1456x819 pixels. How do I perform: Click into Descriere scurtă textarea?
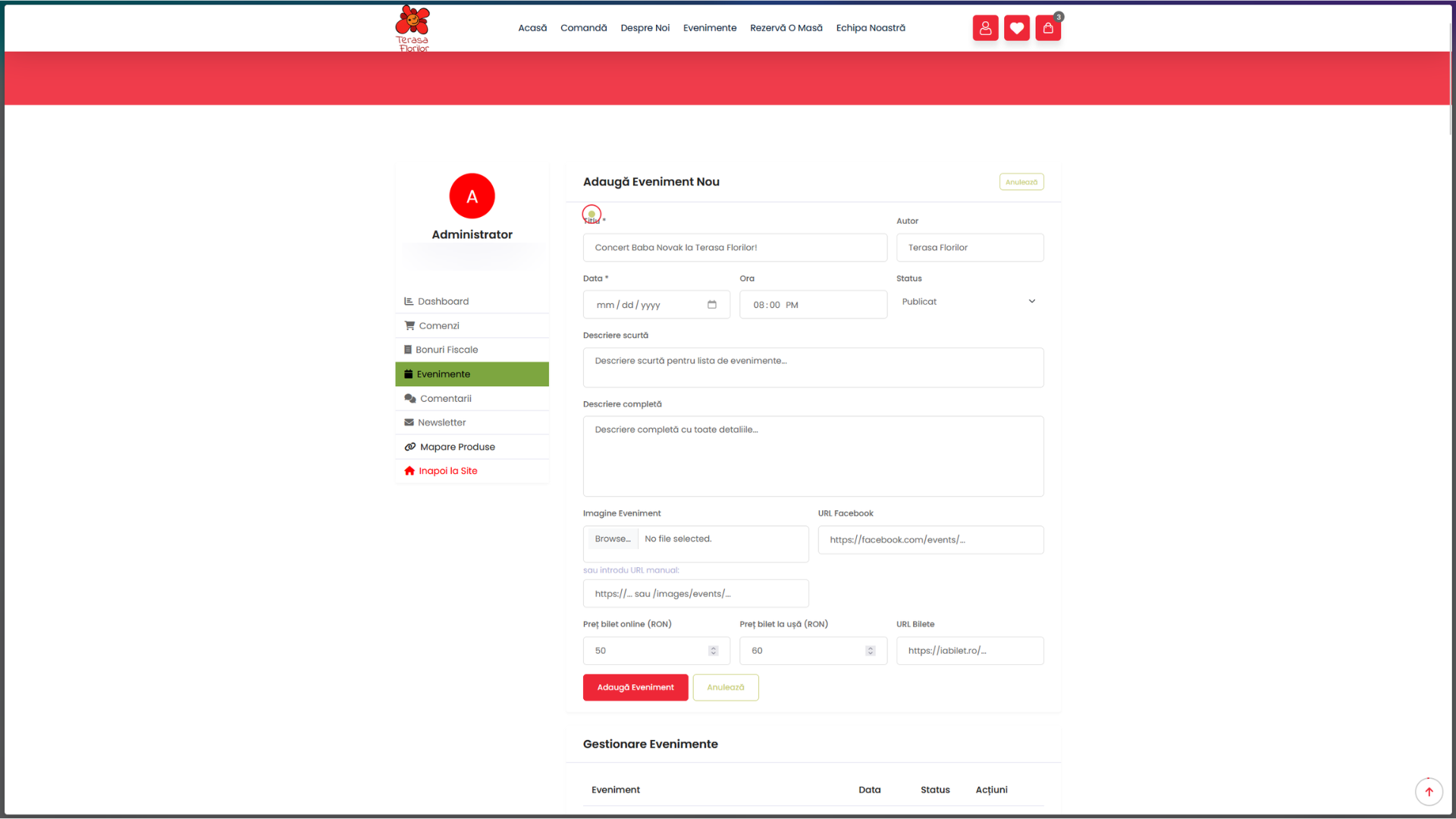(x=813, y=368)
